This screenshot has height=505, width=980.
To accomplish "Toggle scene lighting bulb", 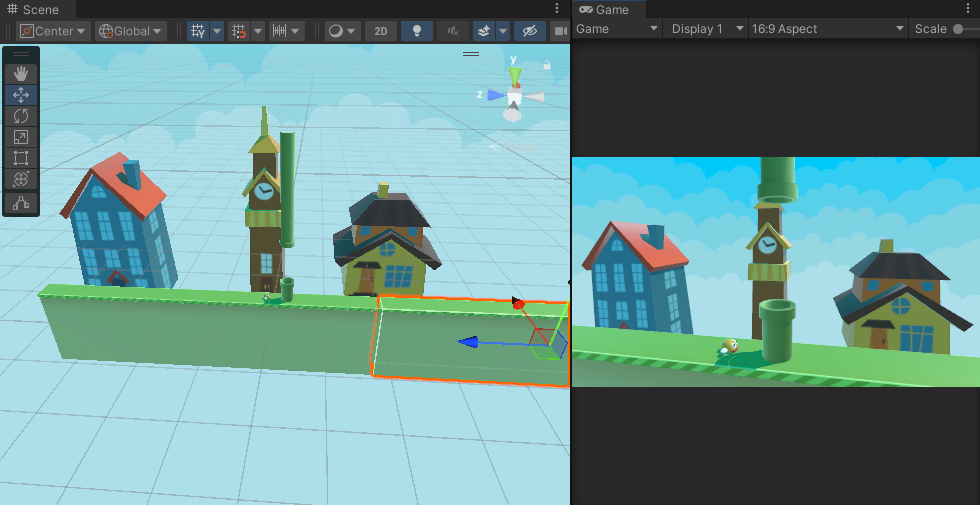I will pyautogui.click(x=417, y=31).
